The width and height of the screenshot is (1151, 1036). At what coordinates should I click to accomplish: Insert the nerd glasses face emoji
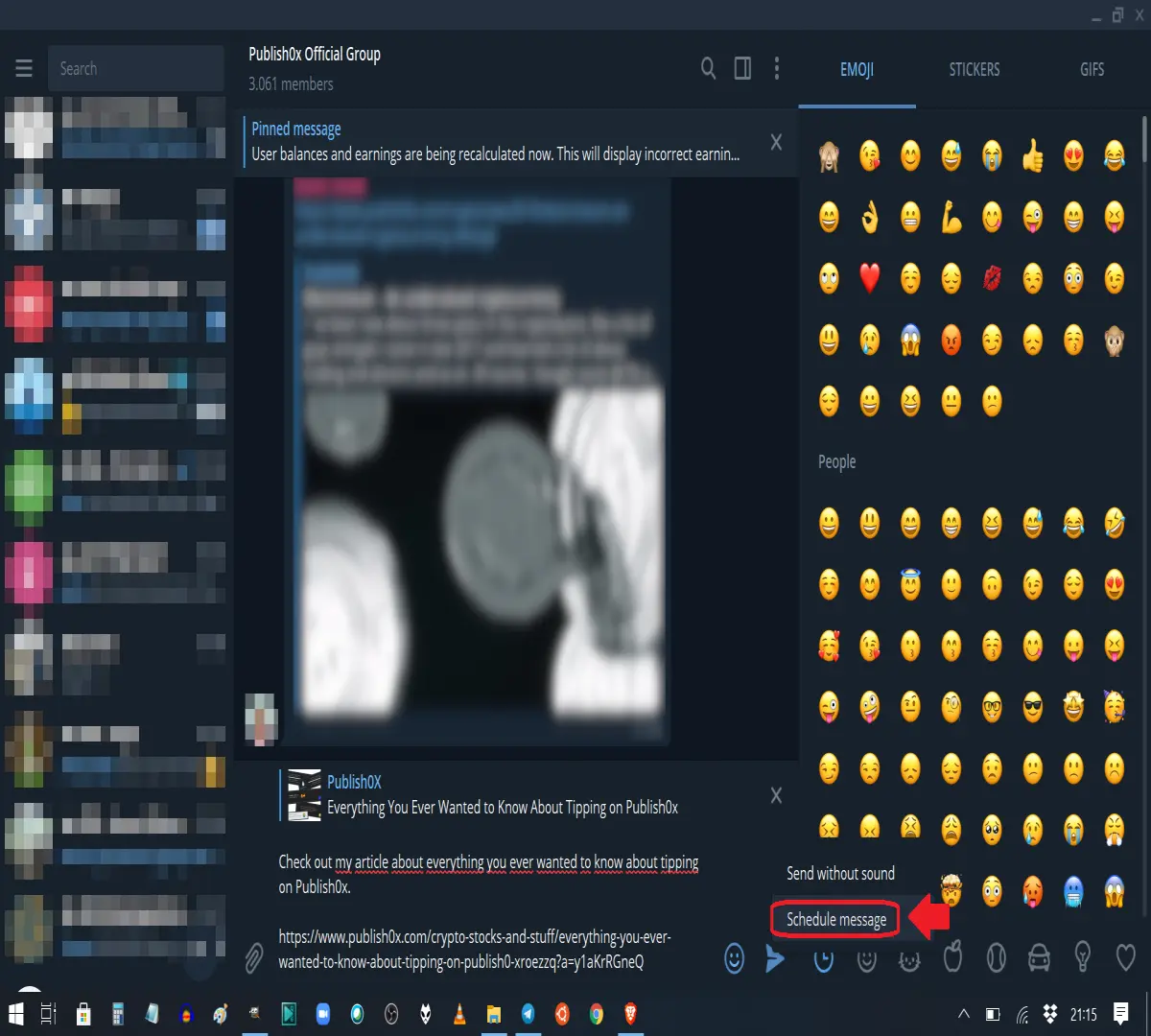click(992, 708)
